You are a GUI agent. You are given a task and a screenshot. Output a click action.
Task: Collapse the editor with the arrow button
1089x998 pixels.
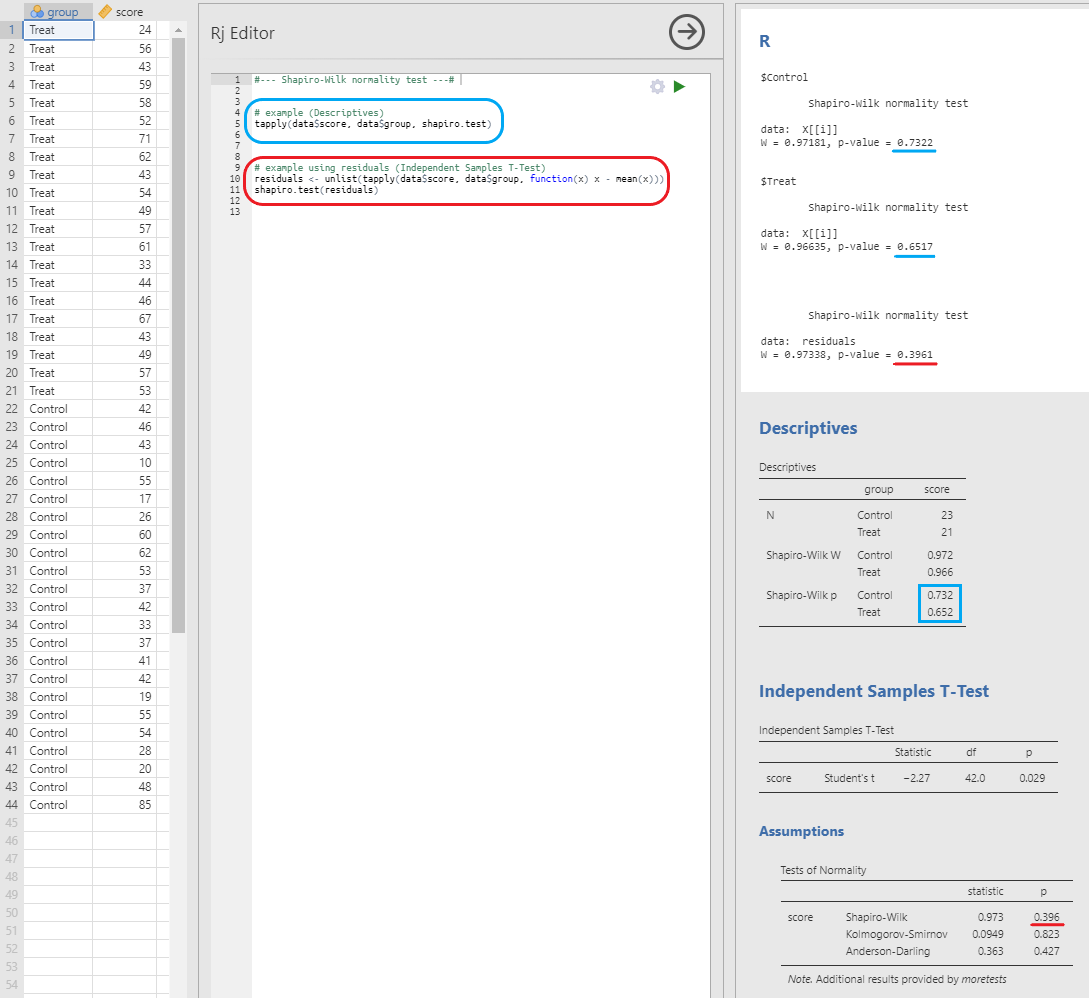coord(686,33)
